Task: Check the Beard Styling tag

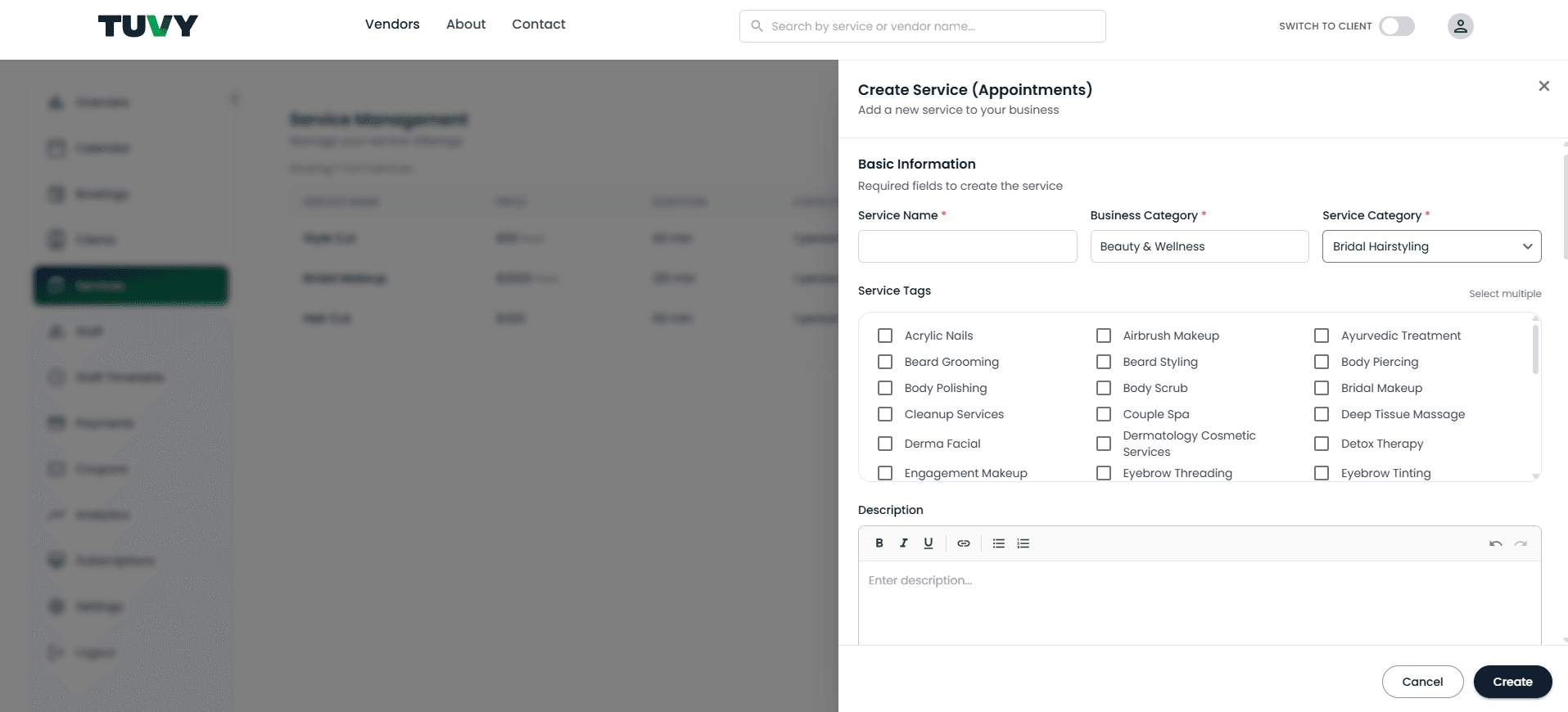Action: click(x=1104, y=362)
